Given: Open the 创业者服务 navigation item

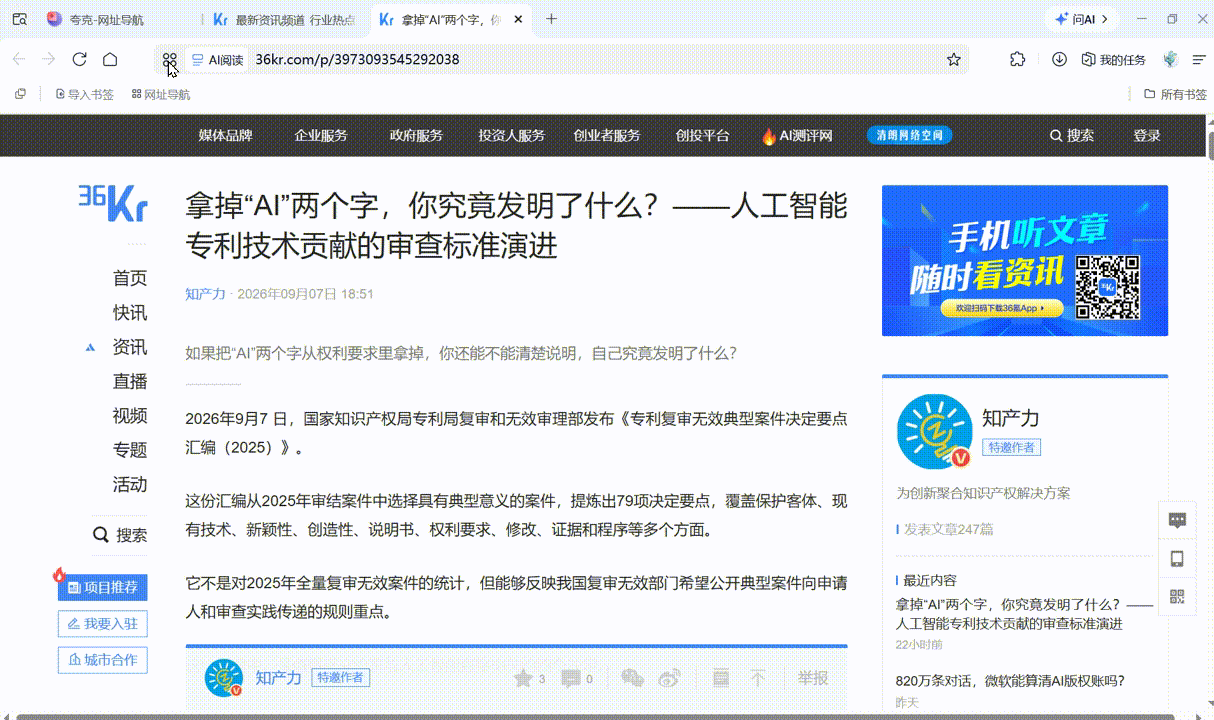Looking at the screenshot, I should tap(607, 136).
